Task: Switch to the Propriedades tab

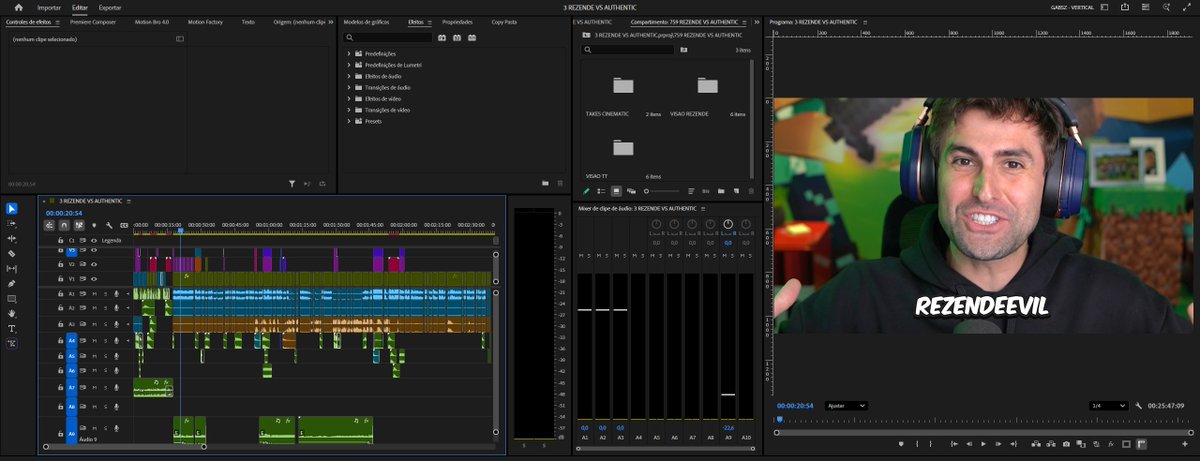Action: [457, 21]
